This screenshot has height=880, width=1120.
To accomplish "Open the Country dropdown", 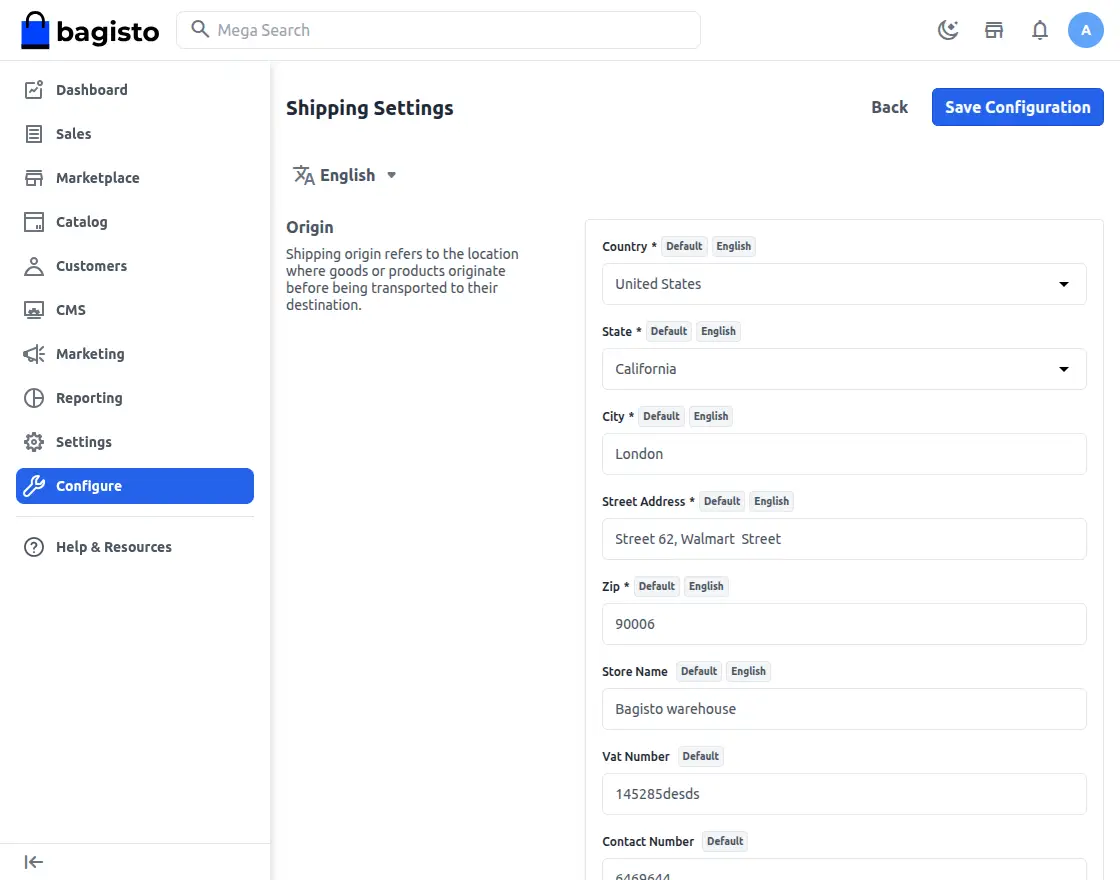I will pyautogui.click(x=844, y=284).
